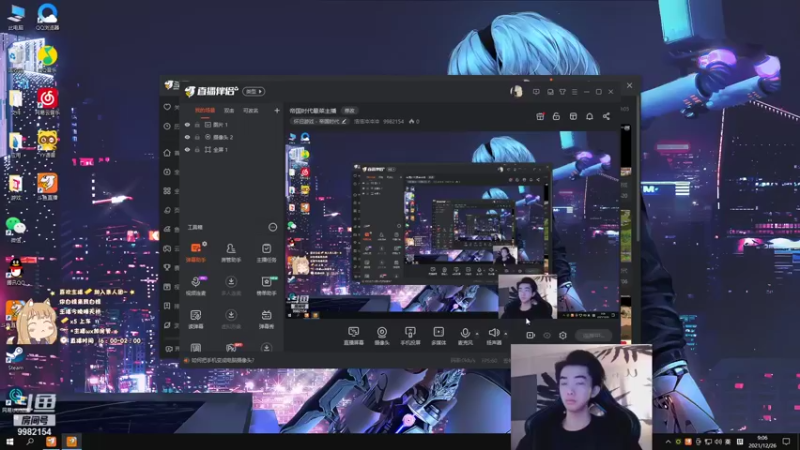Toggle the preview eye icon near settings gear

(x=547, y=335)
